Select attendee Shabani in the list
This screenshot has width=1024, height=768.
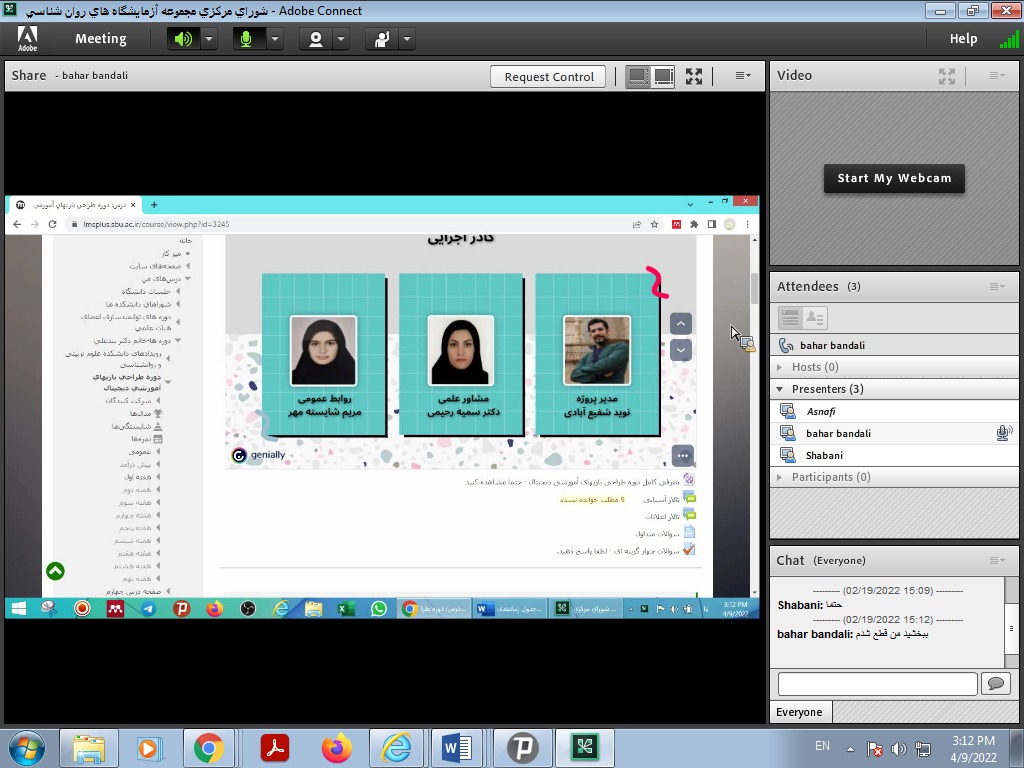pyautogui.click(x=825, y=455)
